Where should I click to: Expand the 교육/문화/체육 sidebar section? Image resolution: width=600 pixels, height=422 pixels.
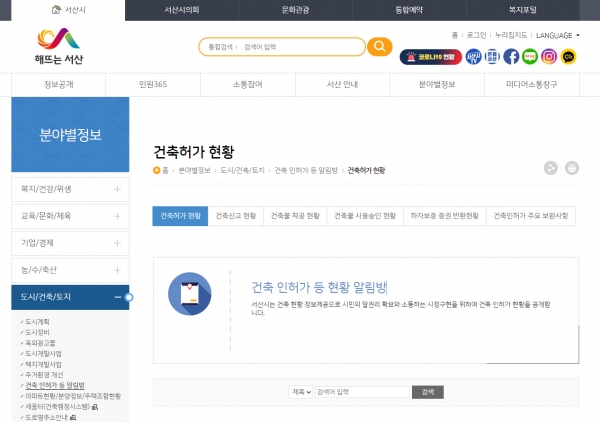tap(69, 215)
